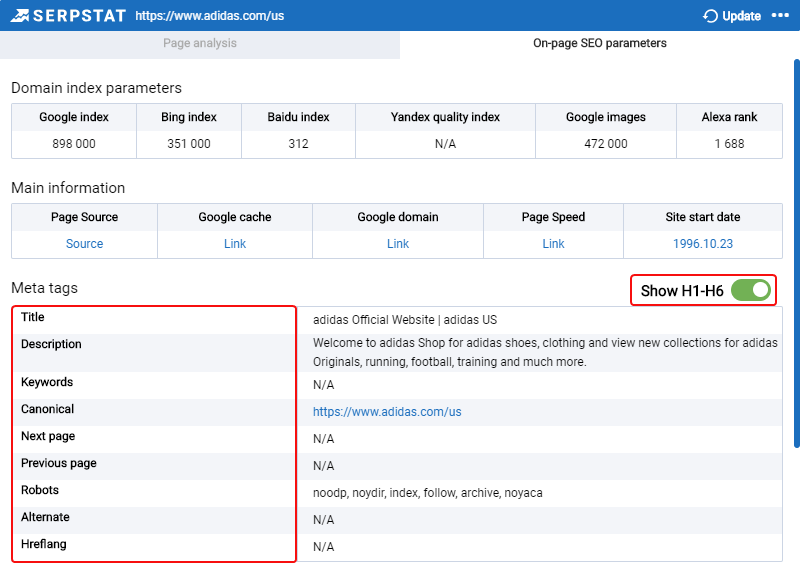800x572 pixels.
Task: Click the Google index value 898 000
Action: [x=74, y=144]
